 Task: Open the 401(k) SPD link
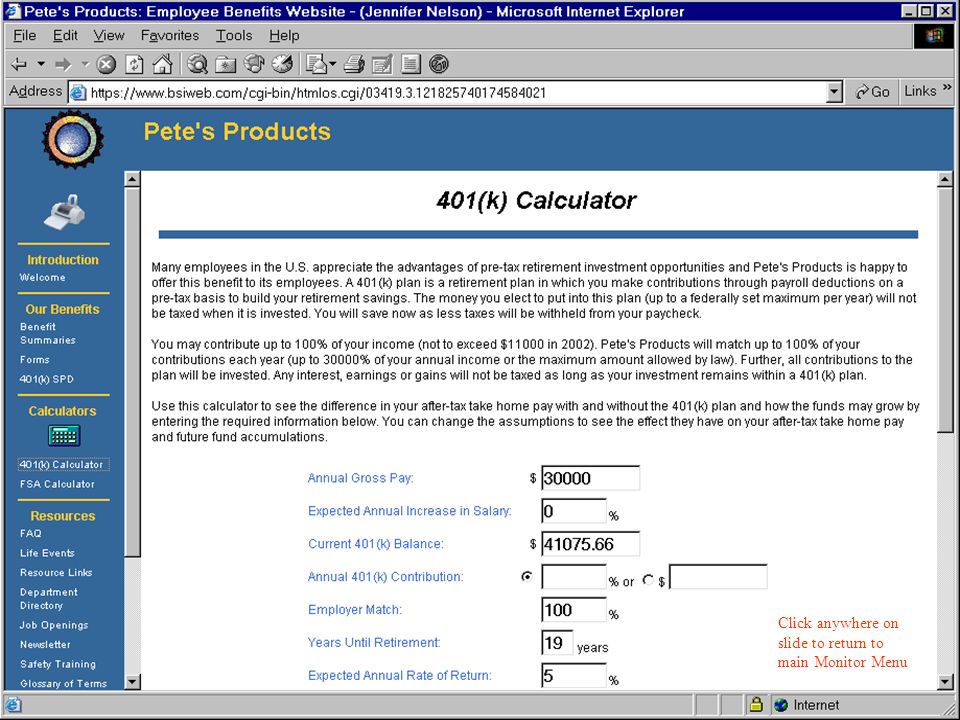coord(47,379)
